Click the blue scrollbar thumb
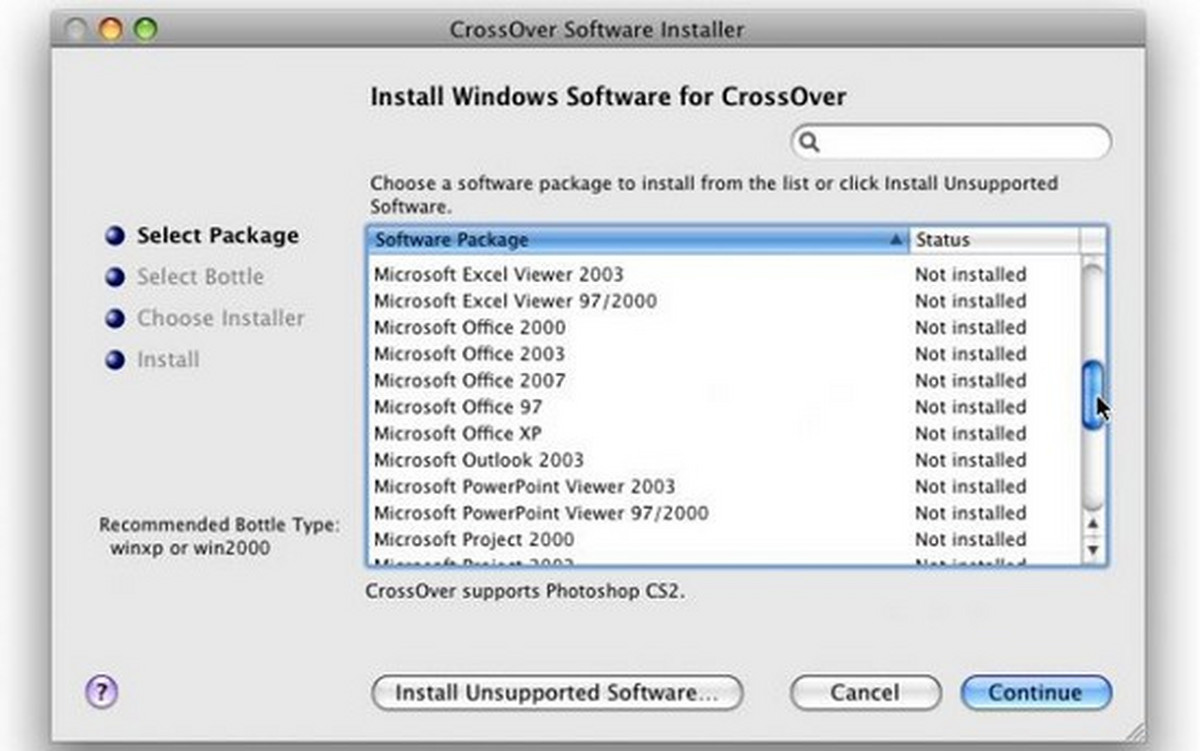1200x751 pixels. [1094, 395]
